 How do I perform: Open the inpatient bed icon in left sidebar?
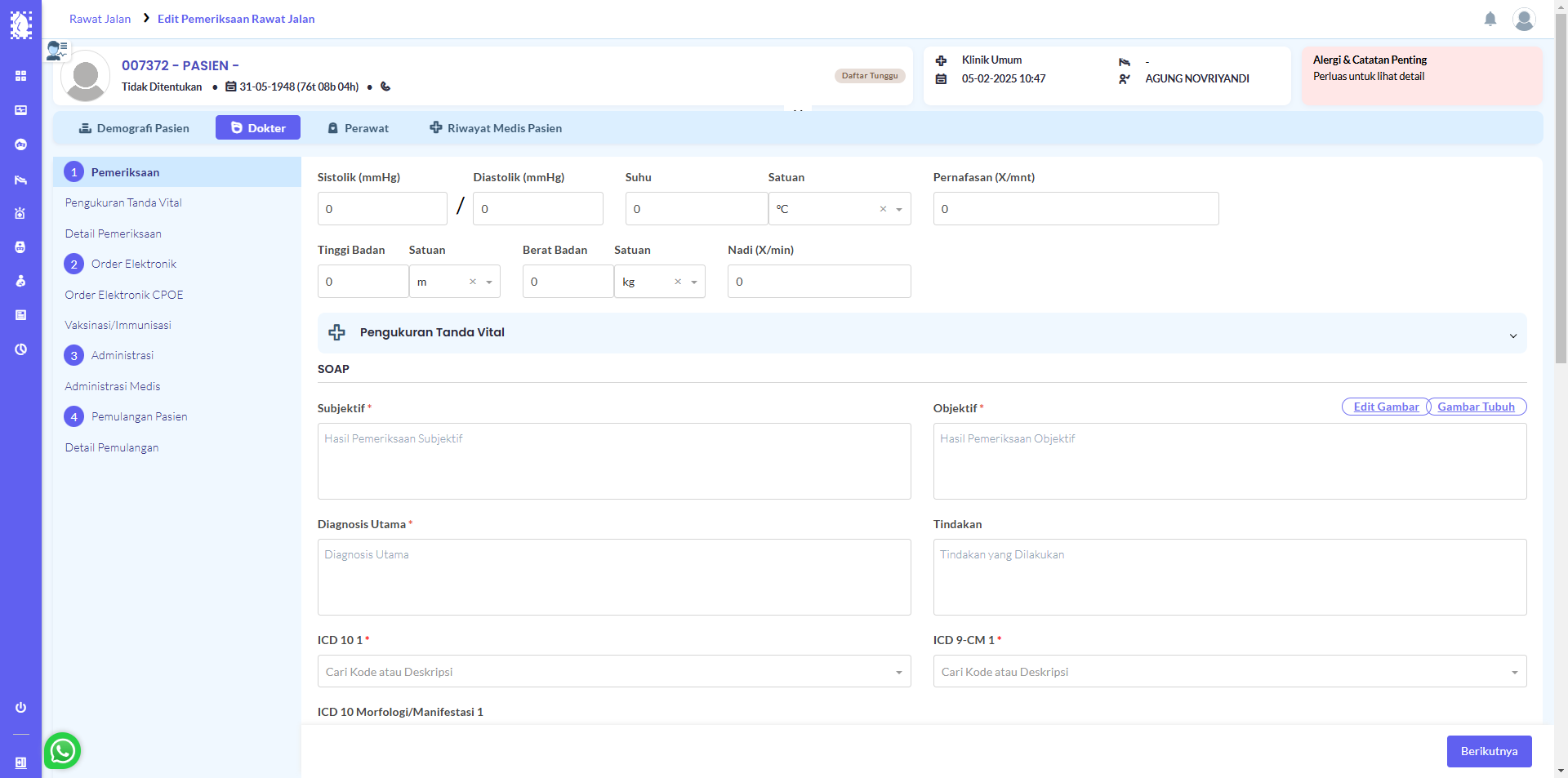tap(20, 179)
